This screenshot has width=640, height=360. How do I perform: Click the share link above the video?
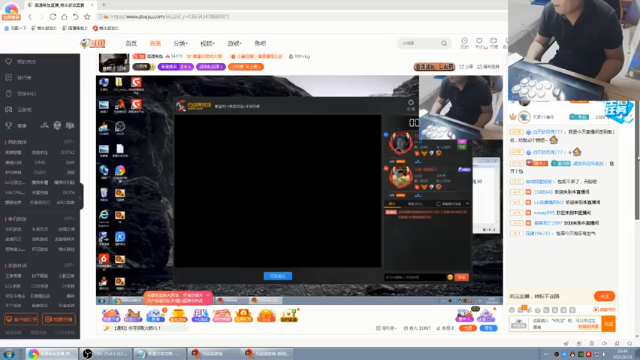click(466, 67)
